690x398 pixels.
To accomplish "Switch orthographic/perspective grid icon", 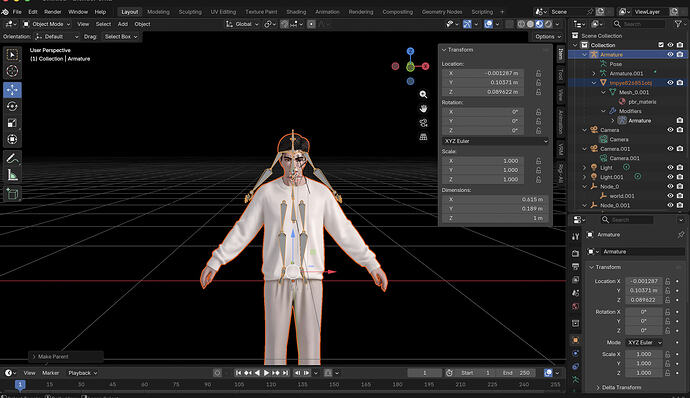I will [x=423, y=137].
